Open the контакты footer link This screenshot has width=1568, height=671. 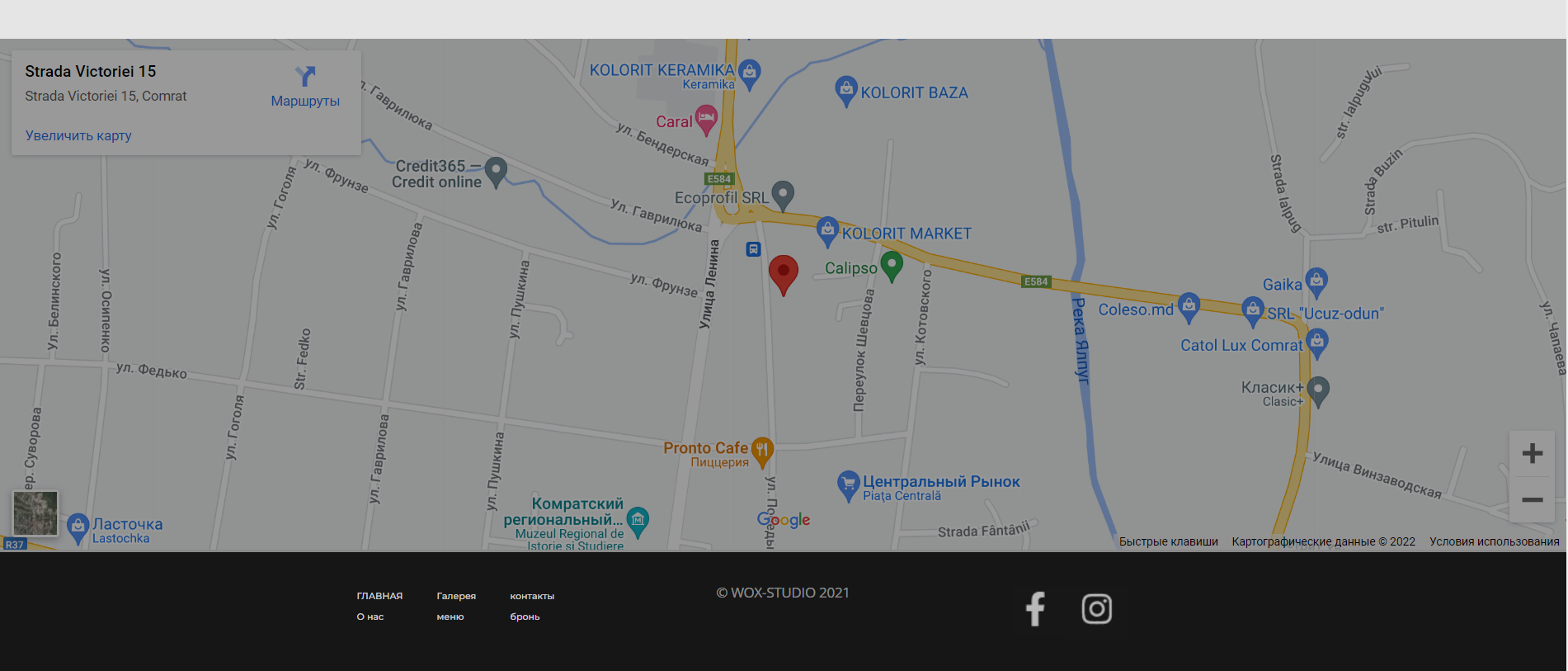point(532,596)
